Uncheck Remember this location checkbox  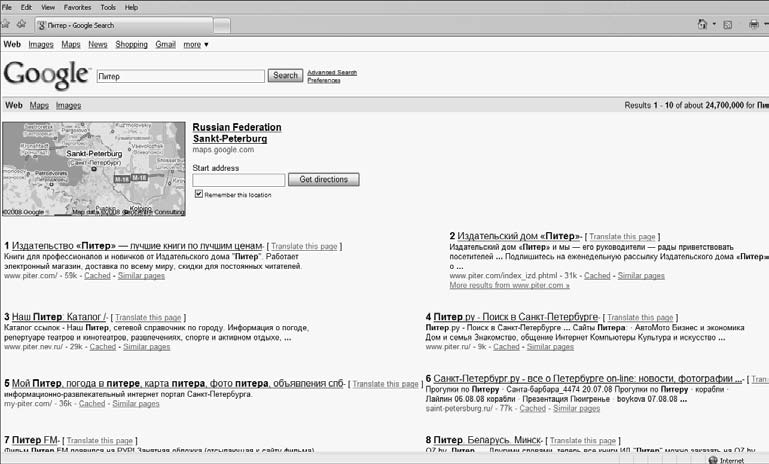pos(199,194)
